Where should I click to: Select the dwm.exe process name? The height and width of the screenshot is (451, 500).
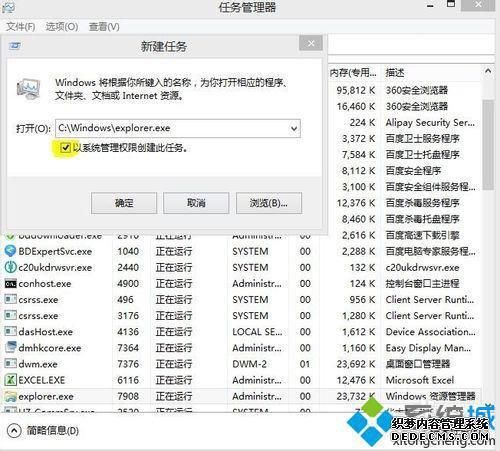click(38, 364)
